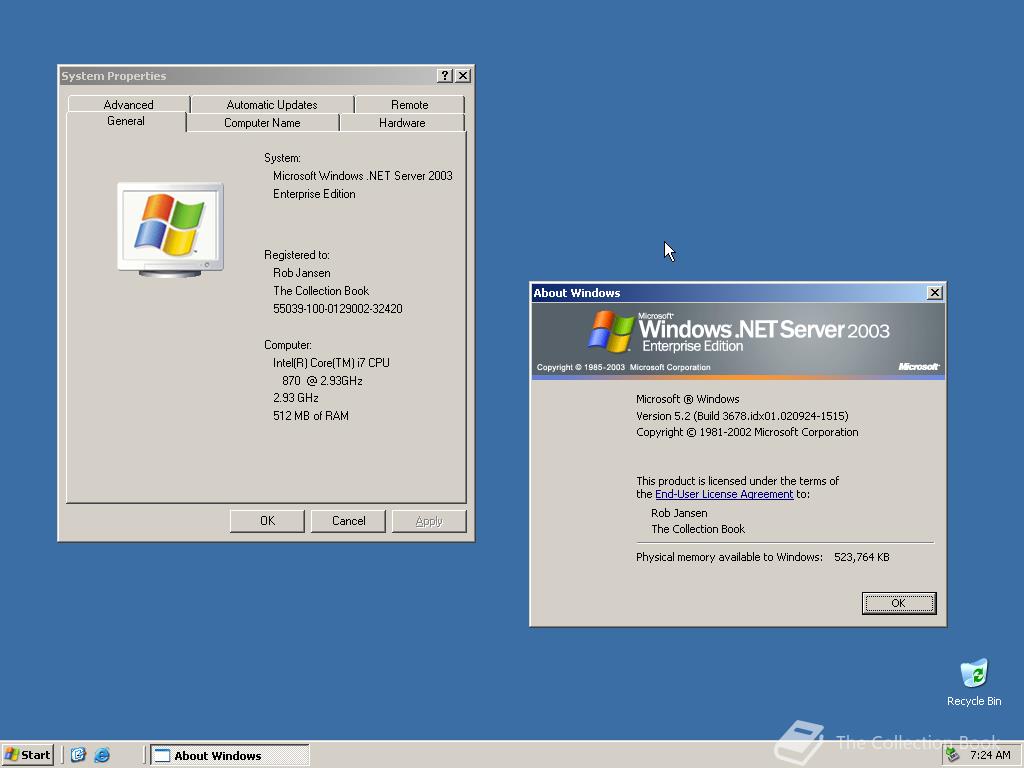The image size is (1024, 768).
Task: Click the Windows .NET Server 2003 banner
Action: pos(738,341)
